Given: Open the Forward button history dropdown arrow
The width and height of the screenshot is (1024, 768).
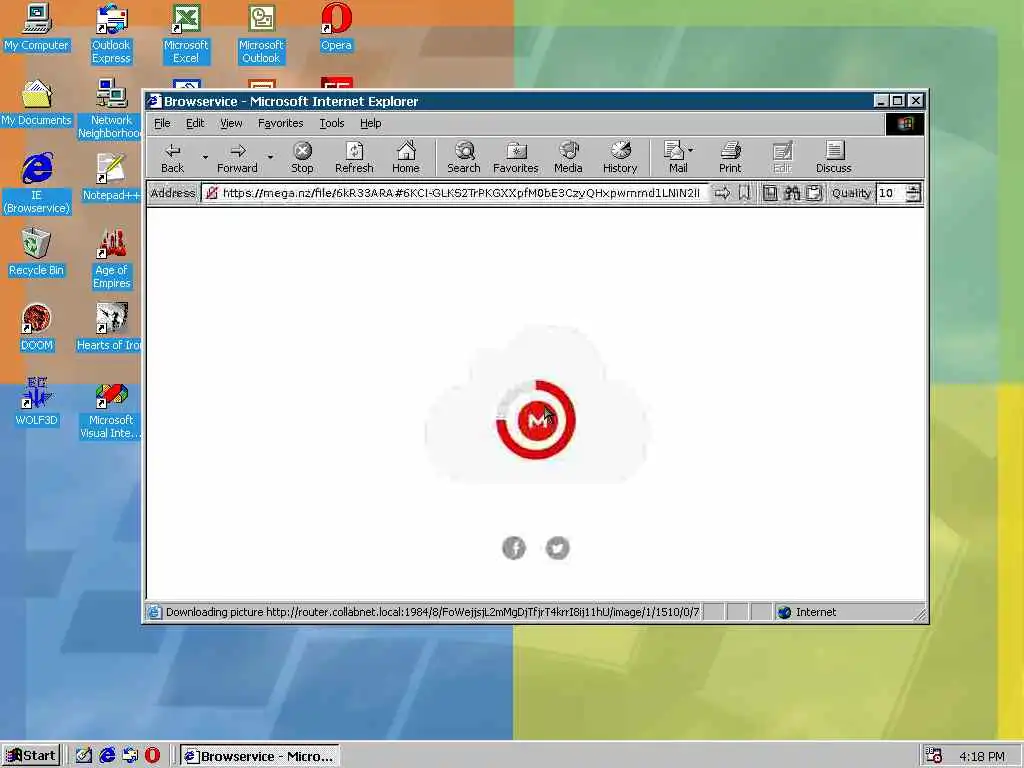Looking at the screenshot, I should 270,157.
